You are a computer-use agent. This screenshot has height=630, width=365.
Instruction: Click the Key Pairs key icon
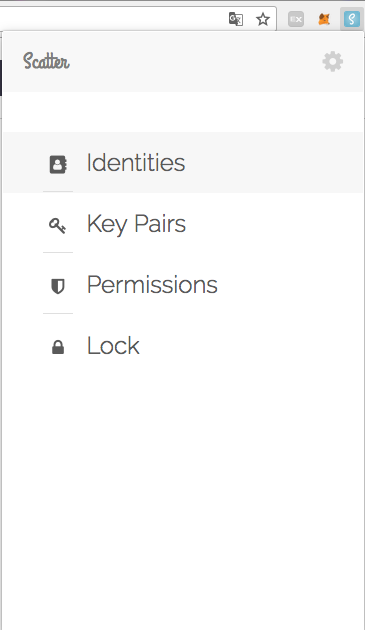[x=57, y=225]
